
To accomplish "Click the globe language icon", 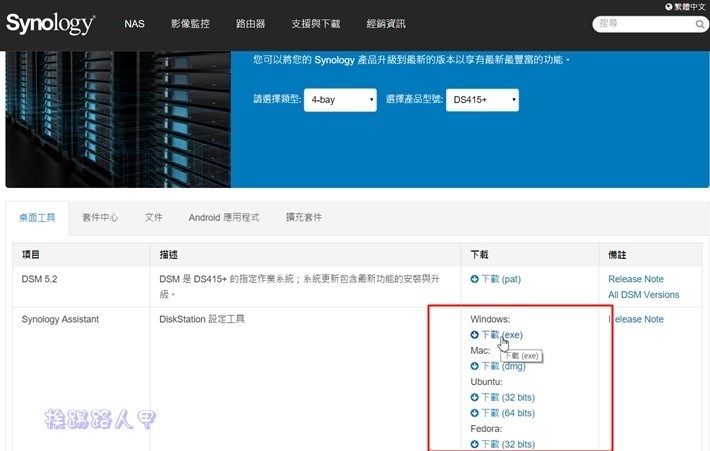I will pos(668,6).
